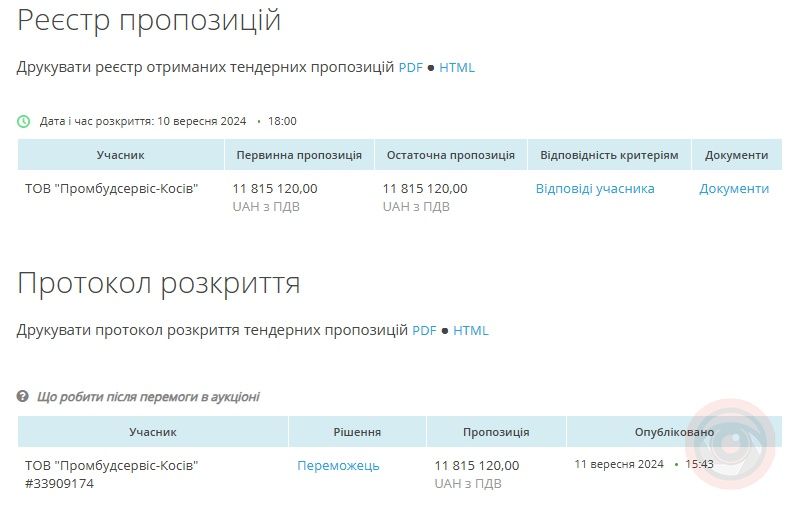The height and width of the screenshot is (516, 801).
Task: Click the 'Протокол розкриття' heading
Action: (x=158, y=284)
